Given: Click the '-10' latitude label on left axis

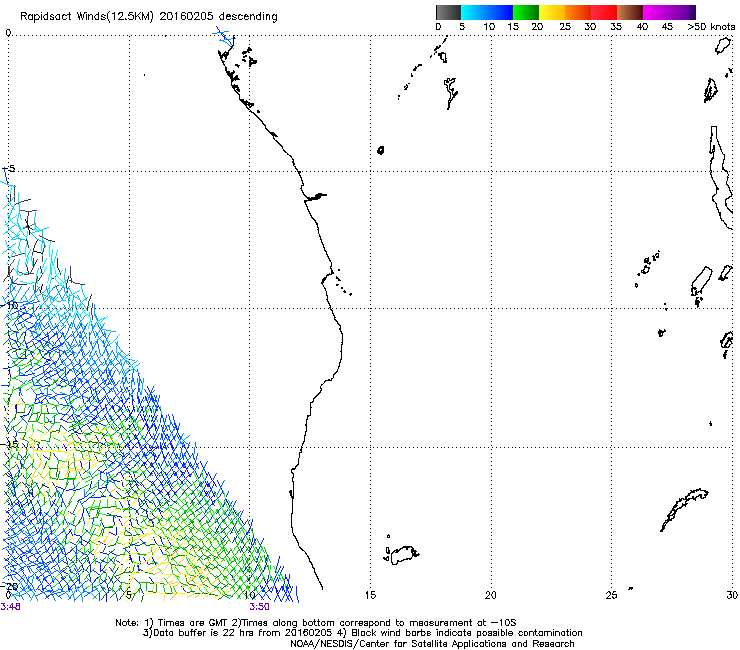Looking at the screenshot, I should coord(9,305).
